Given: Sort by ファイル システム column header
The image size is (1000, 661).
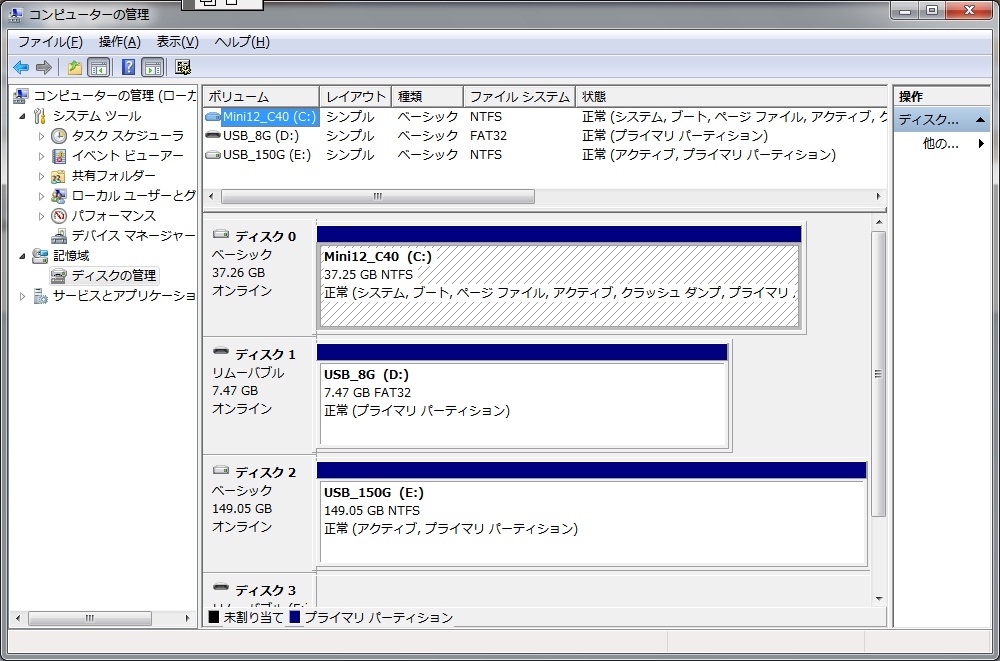Looking at the screenshot, I should (x=519, y=97).
